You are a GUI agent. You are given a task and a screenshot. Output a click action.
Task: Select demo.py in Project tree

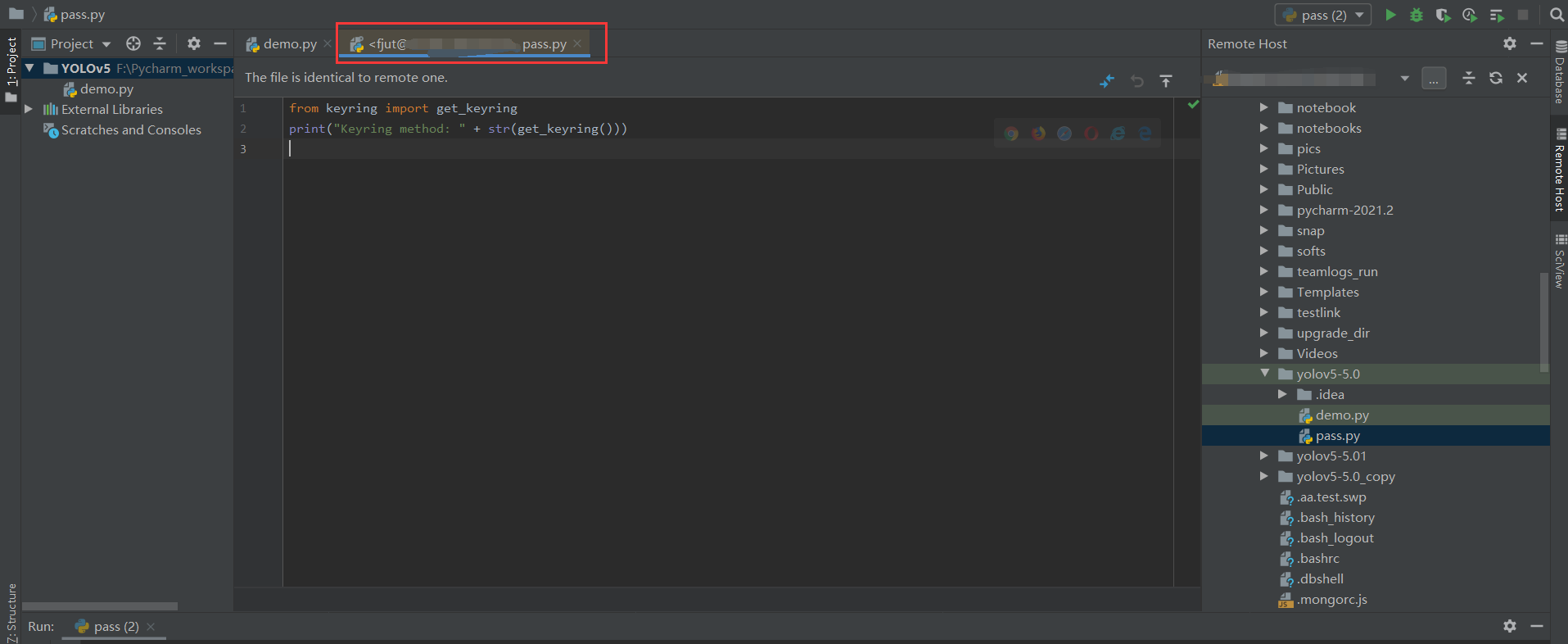click(x=106, y=88)
